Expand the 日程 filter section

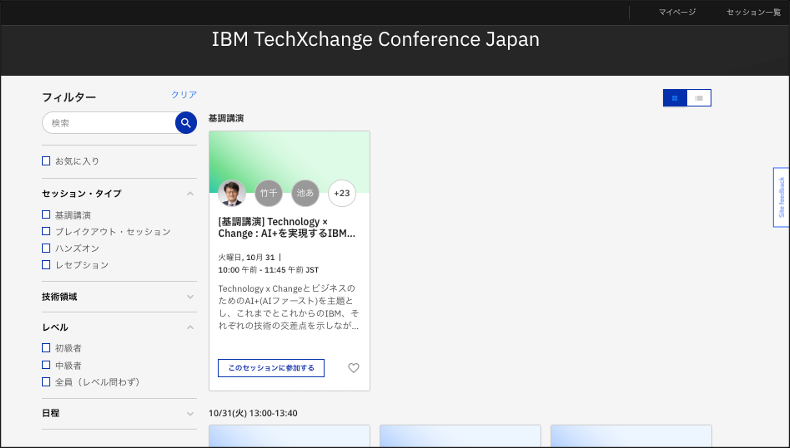(190, 414)
